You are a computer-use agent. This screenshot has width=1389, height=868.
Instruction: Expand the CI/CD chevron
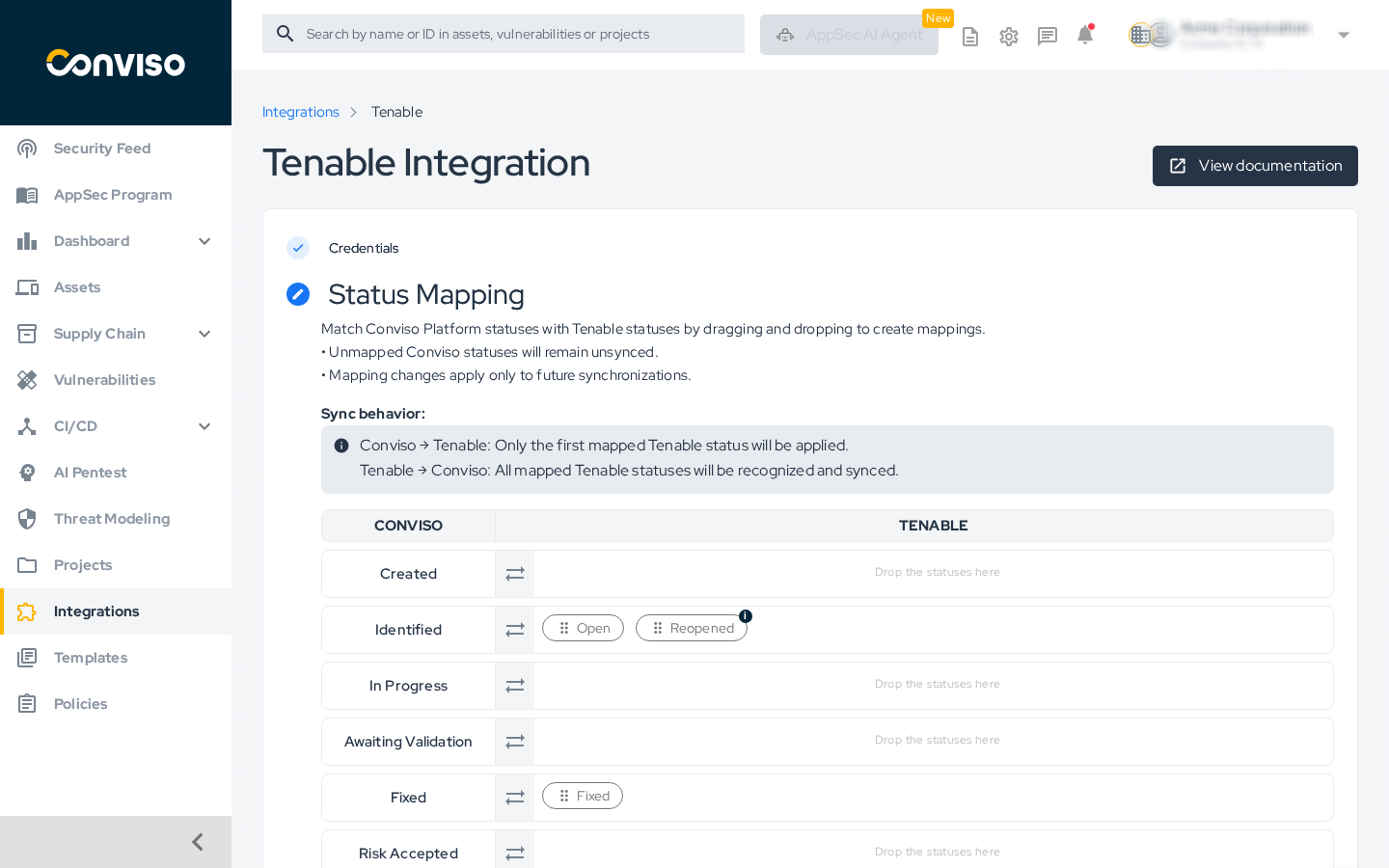point(204,426)
